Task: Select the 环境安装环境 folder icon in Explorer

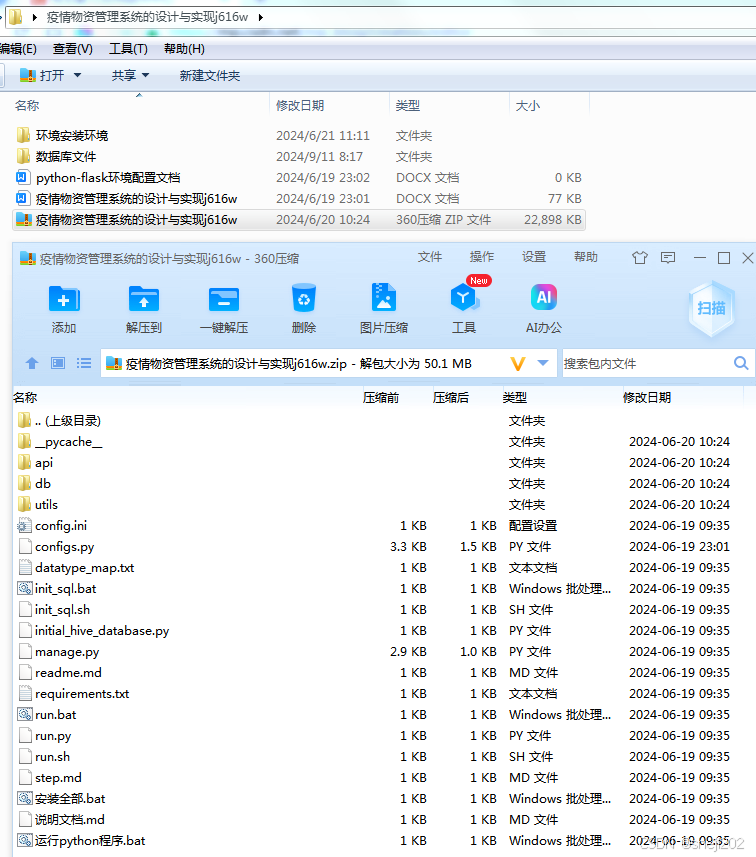Action: 23,135
